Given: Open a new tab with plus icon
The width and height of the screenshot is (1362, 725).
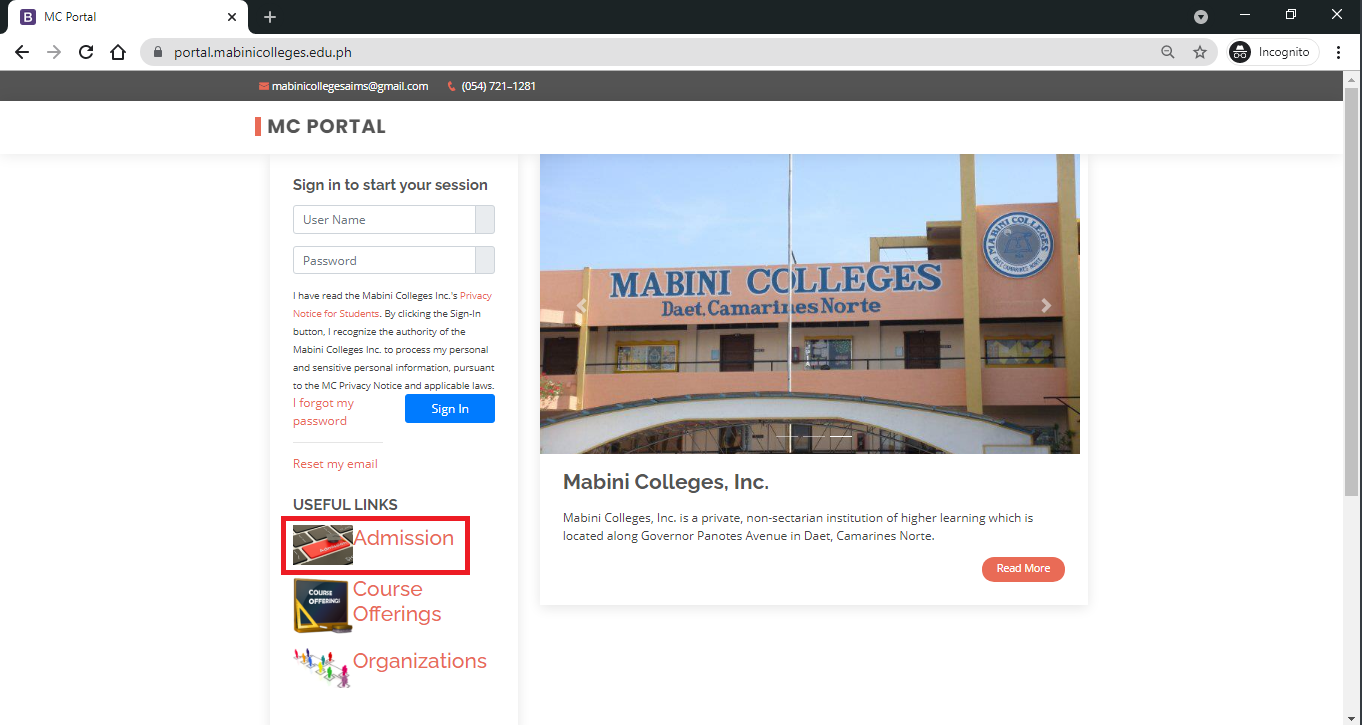Looking at the screenshot, I should click(270, 17).
